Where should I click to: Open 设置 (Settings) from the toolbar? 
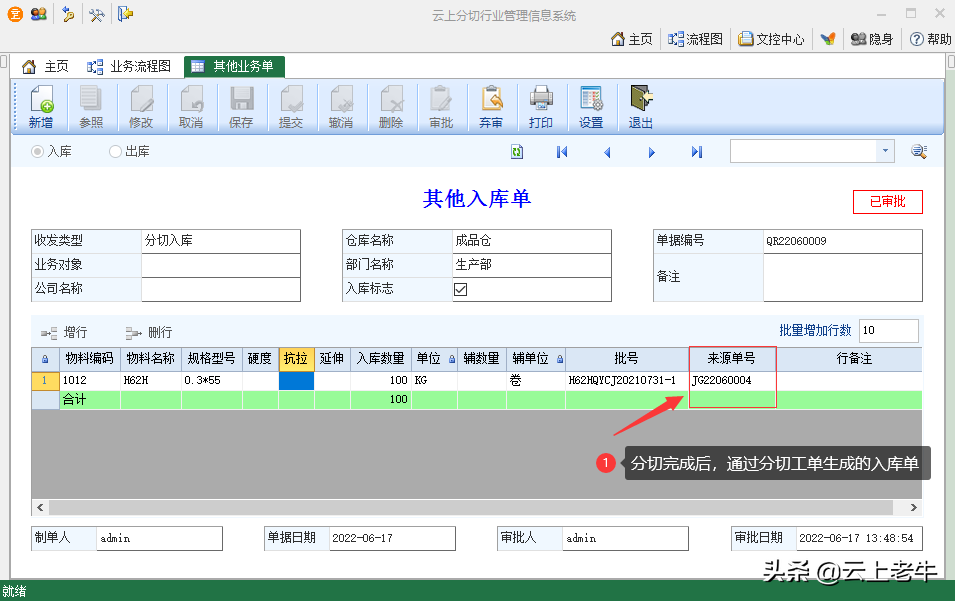point(591,107)
